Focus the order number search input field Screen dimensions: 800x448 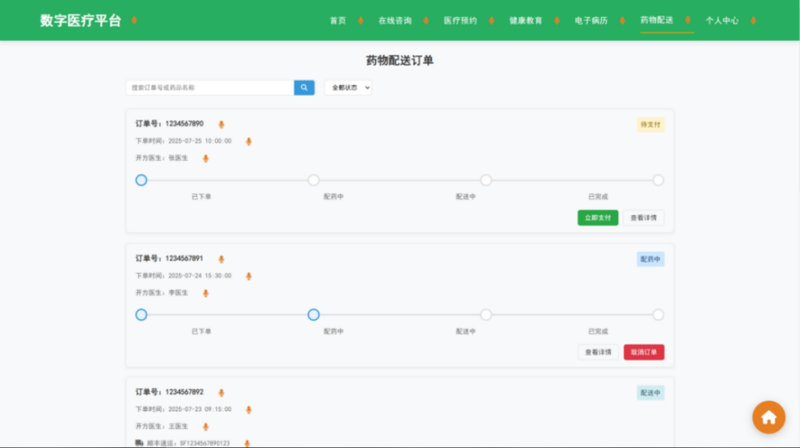coord(210,88)
